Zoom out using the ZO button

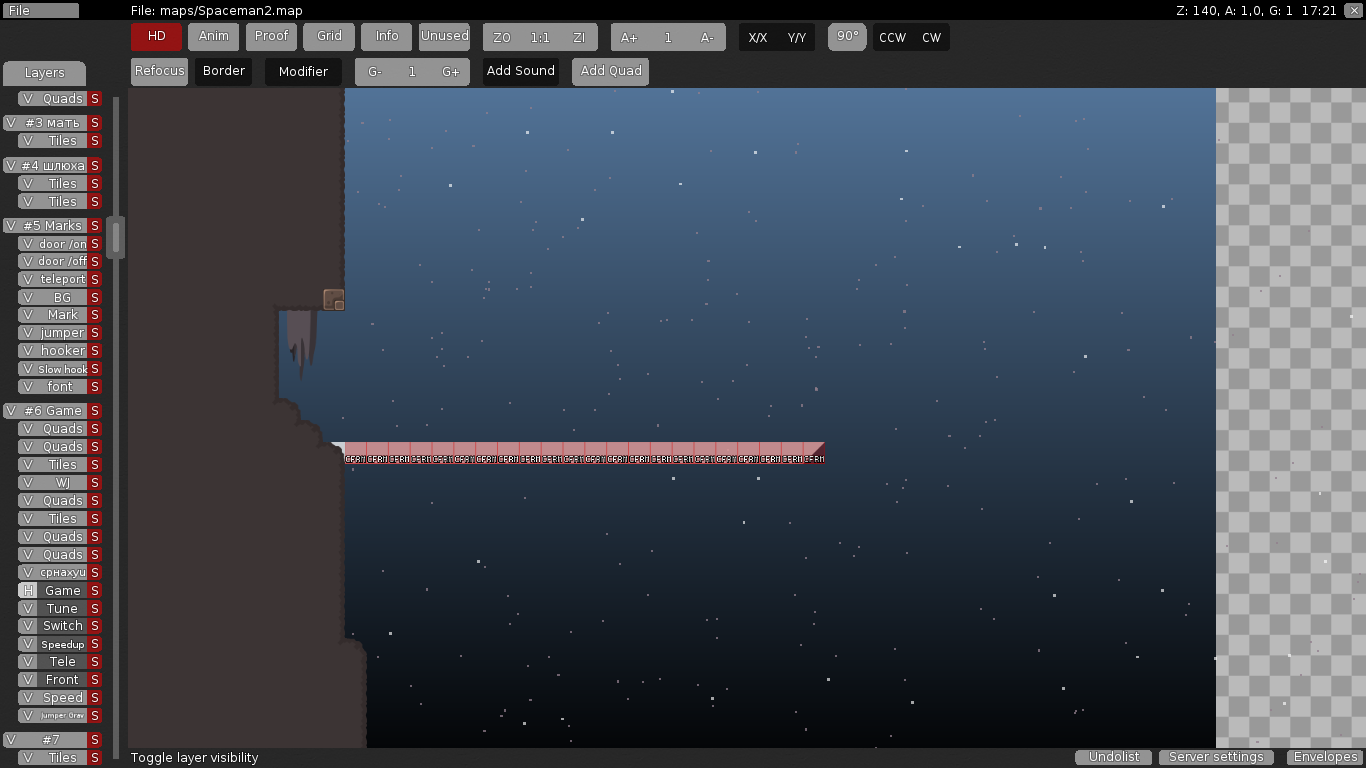[501, 36]
